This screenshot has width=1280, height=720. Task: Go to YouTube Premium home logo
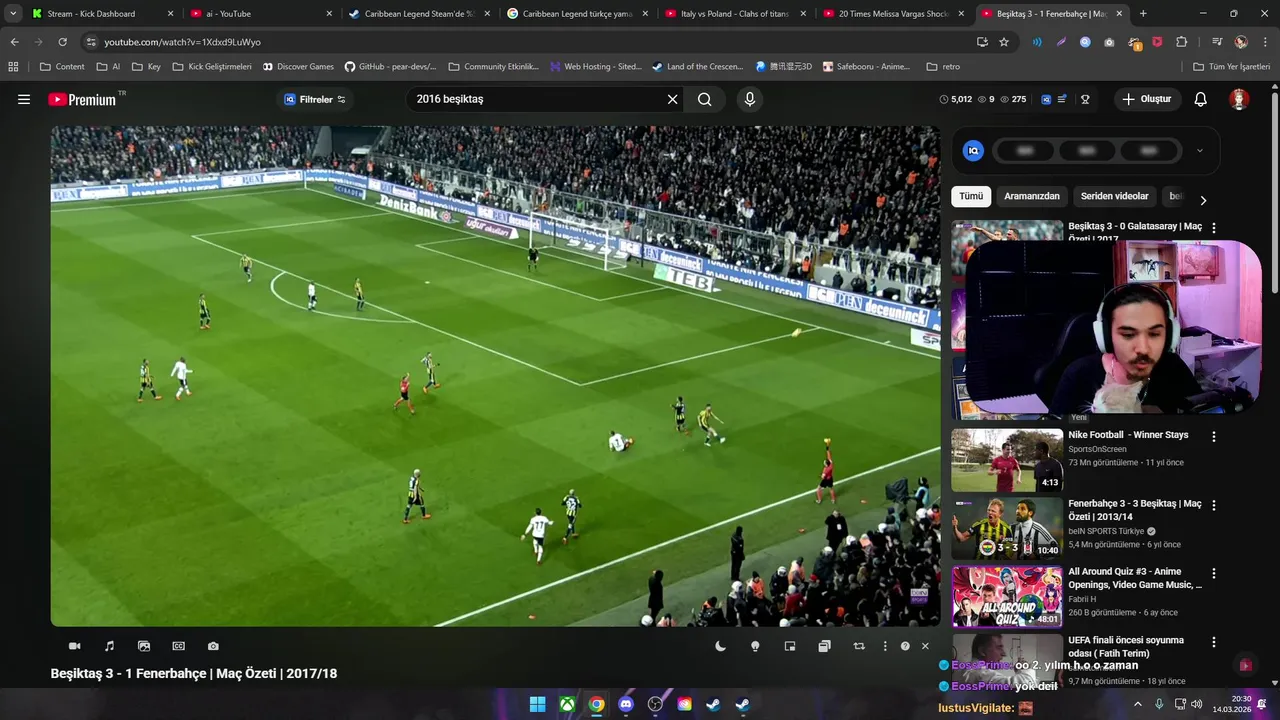click(x=82, y=100)
